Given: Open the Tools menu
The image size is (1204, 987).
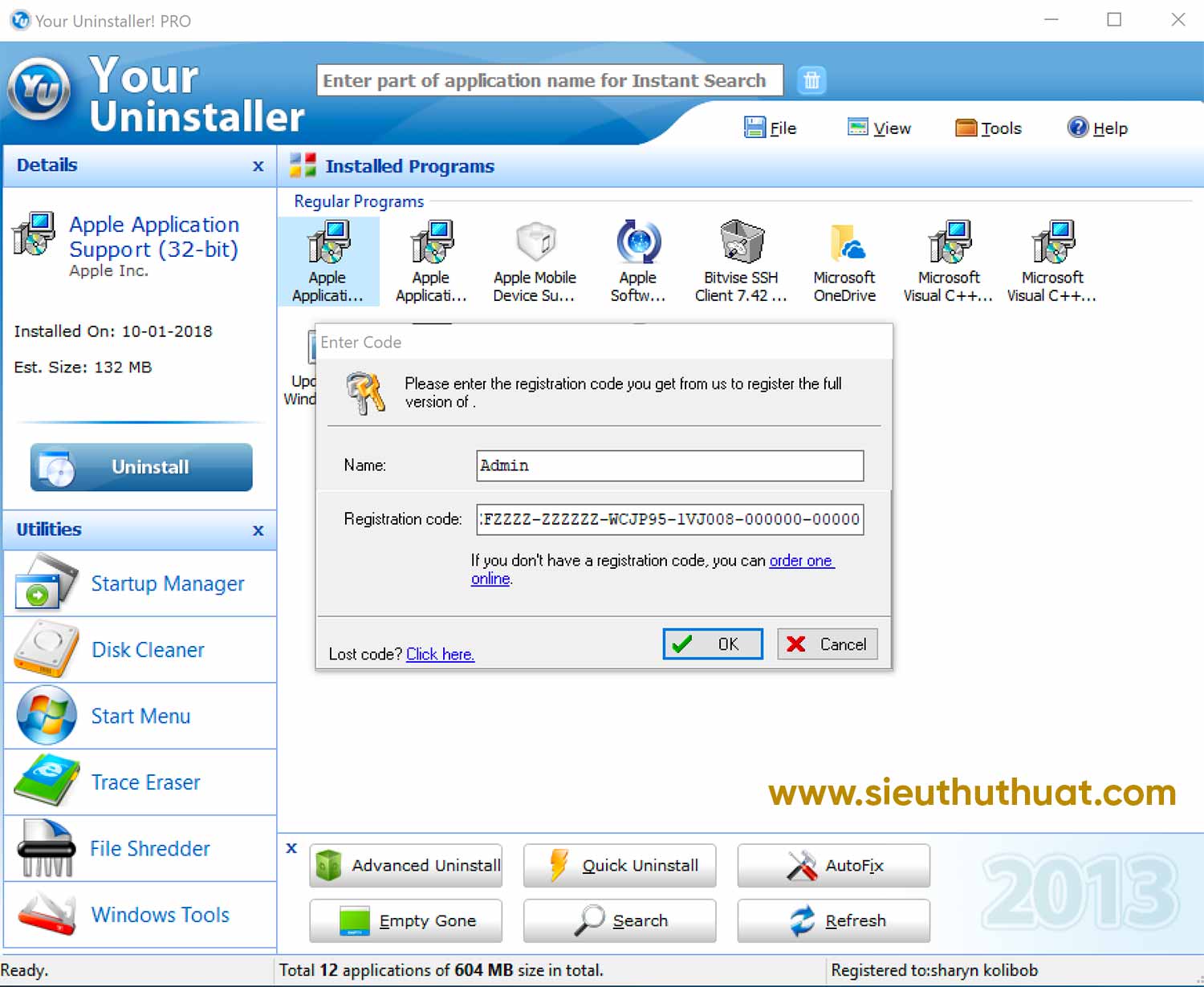Looking at the screenshot, I should coord(988,128).
